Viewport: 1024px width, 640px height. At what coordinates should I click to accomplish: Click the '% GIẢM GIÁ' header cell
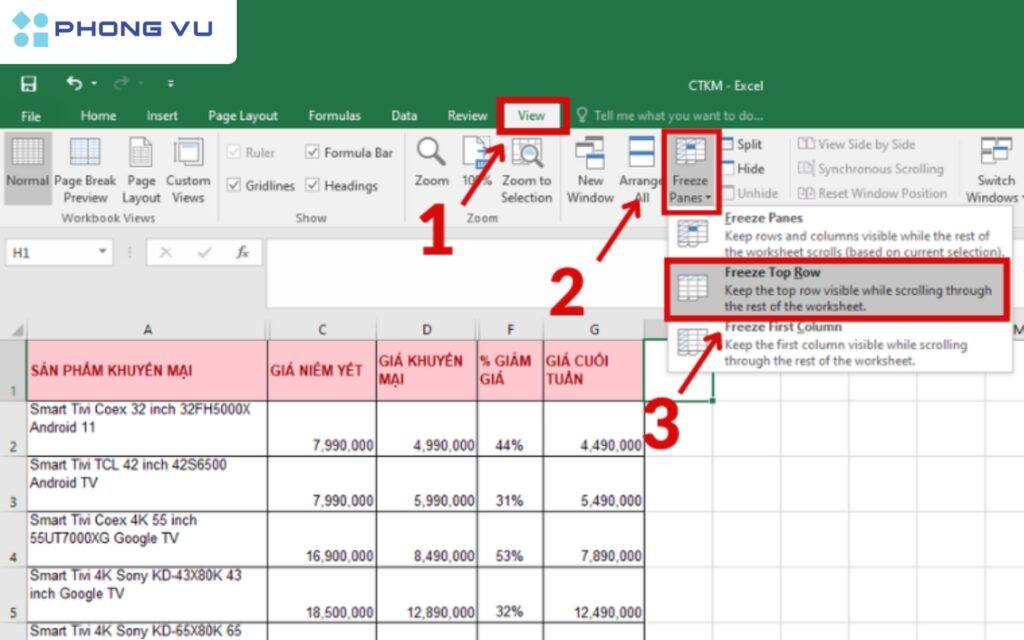click(510, 370)
